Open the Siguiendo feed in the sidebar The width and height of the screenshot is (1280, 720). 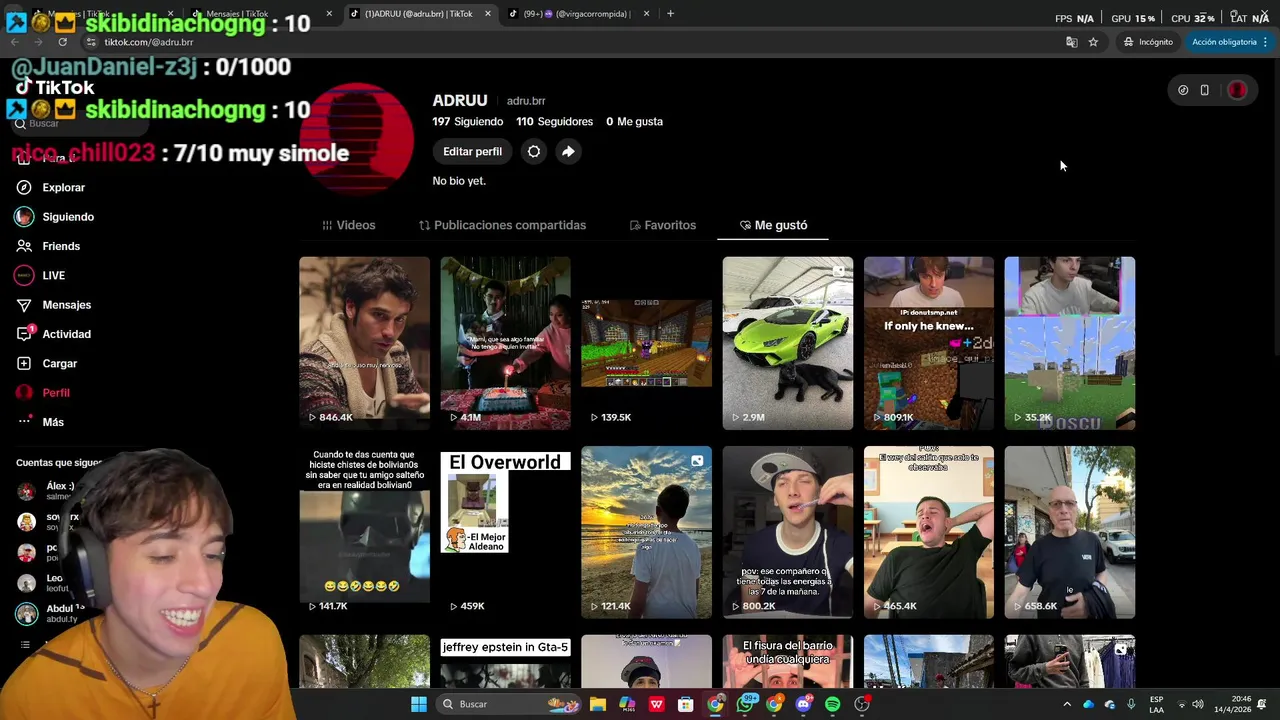click(x=55, y=217)
